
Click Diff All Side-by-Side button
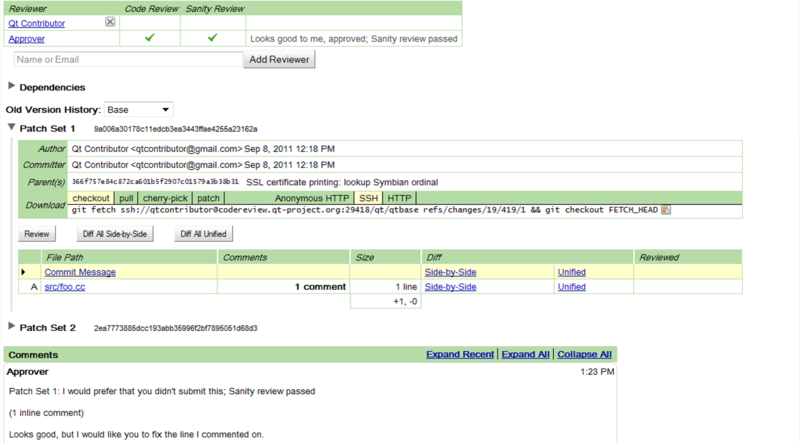pyautogui.click(x=115, y=233)
